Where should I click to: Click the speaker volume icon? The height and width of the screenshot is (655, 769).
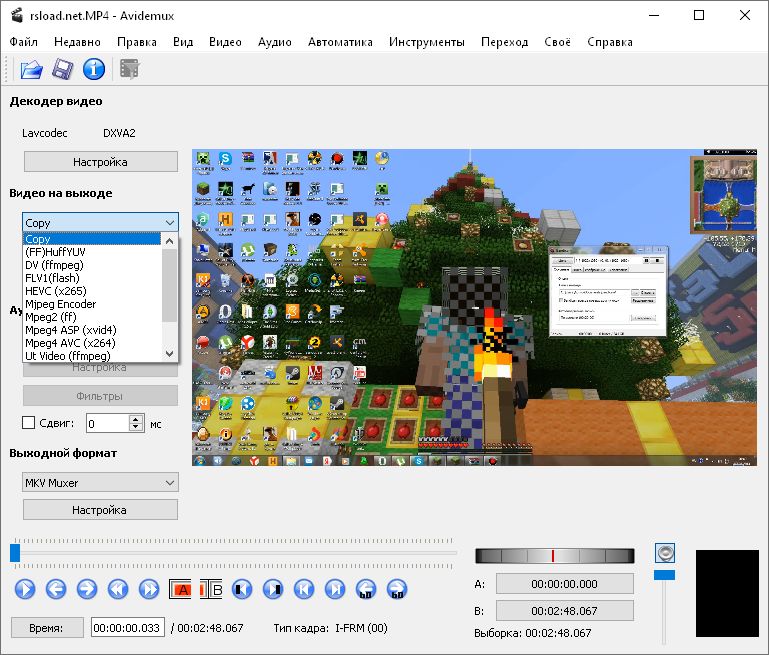click(x=665, y=553)
